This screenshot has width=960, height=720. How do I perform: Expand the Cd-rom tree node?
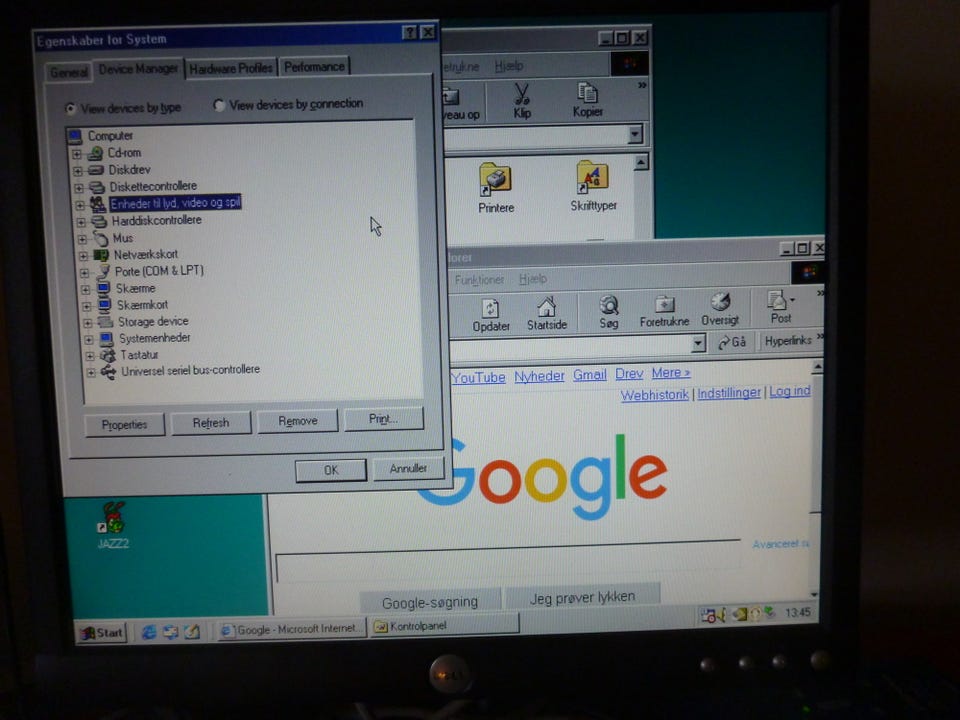click(77, 154)
